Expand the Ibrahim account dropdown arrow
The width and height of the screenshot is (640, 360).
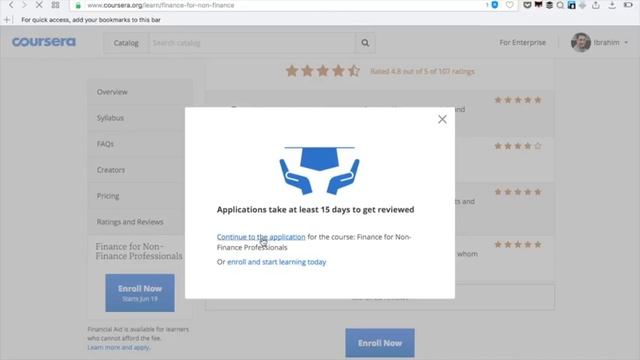coord(626,42)
